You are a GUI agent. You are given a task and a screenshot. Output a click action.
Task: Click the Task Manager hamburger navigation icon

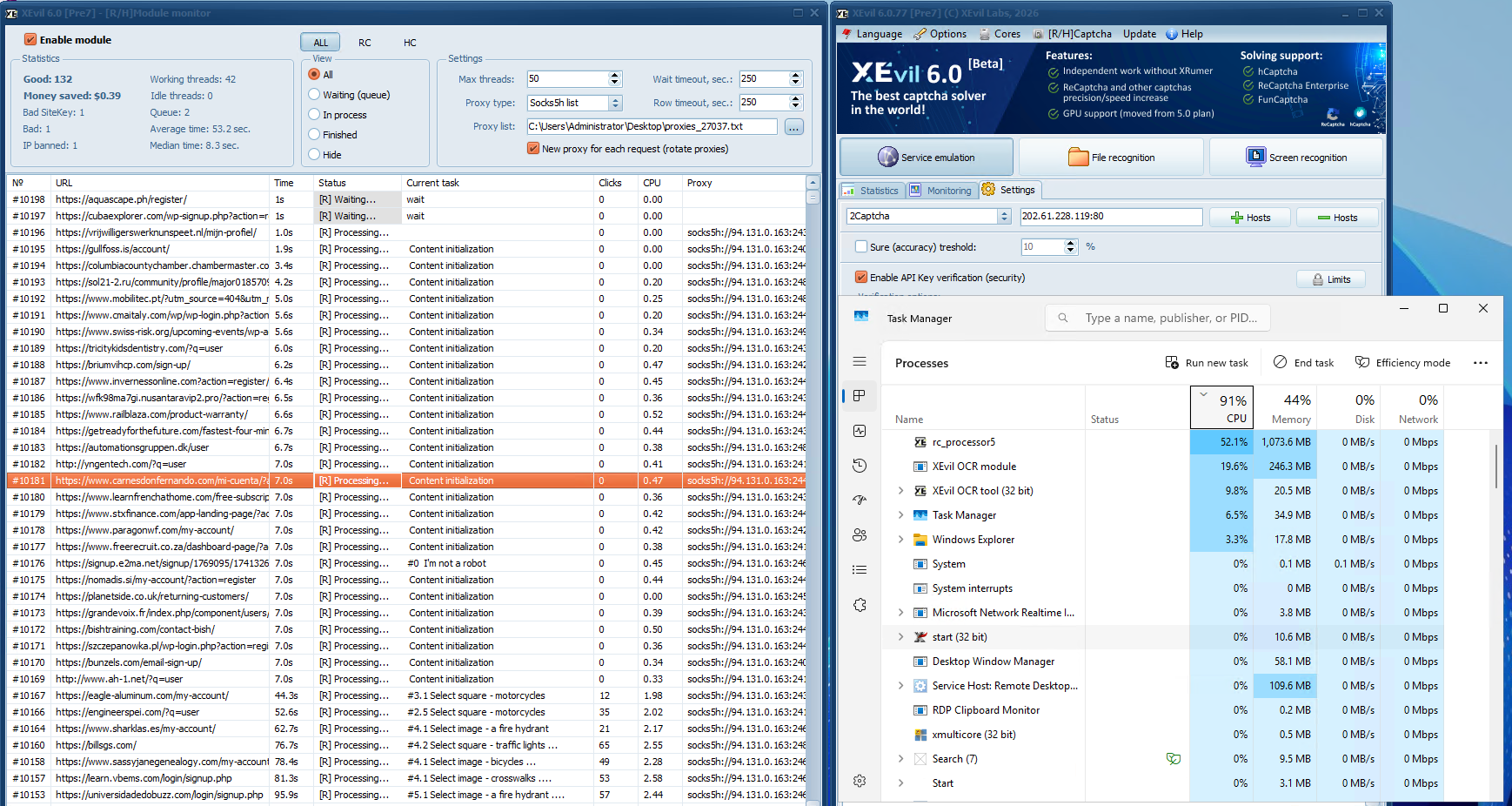860,361
